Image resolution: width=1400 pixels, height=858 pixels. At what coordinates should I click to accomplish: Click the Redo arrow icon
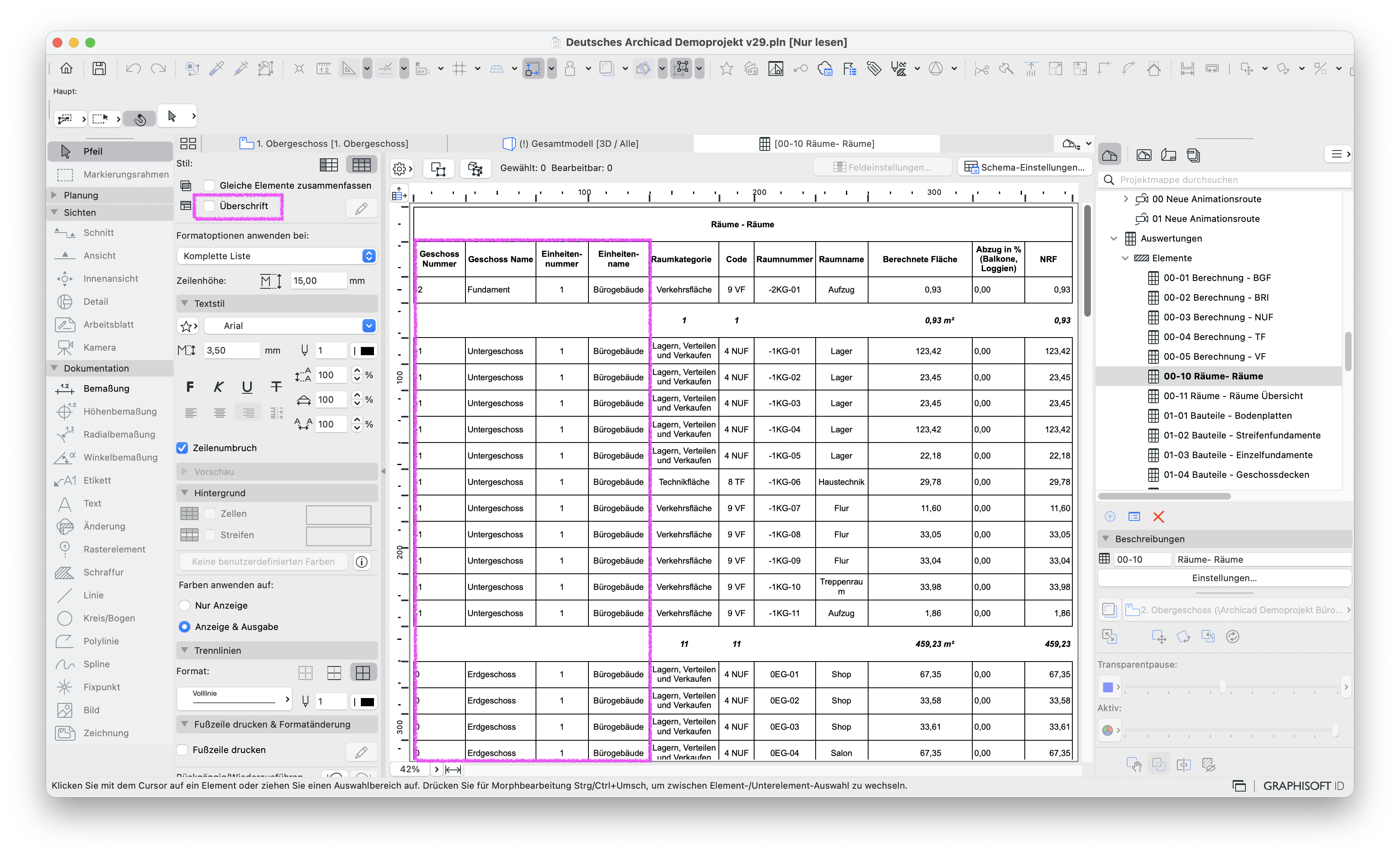[x=159, y=69]
